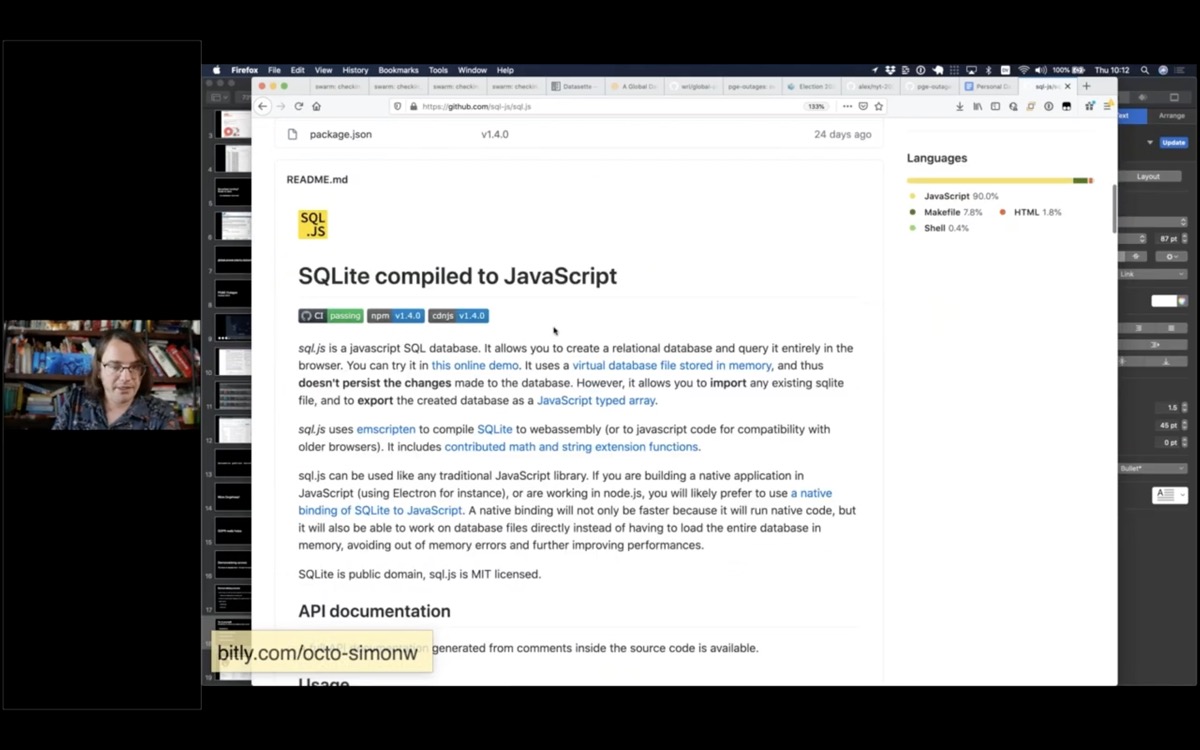This screenshot has width=1200, height=750.
Task: Open Spotlight search magnifier in menu bar
Action: pos(1145,70)
